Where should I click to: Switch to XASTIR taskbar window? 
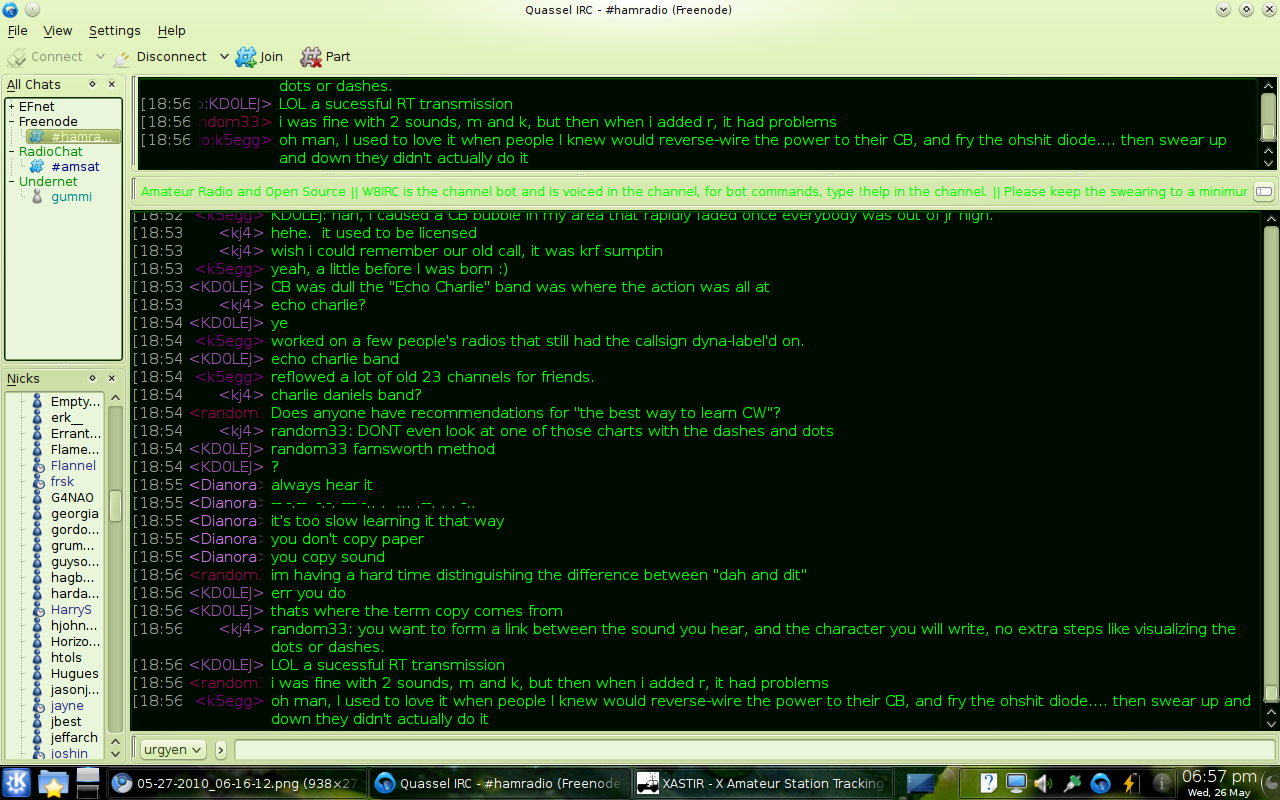[762, 783]
